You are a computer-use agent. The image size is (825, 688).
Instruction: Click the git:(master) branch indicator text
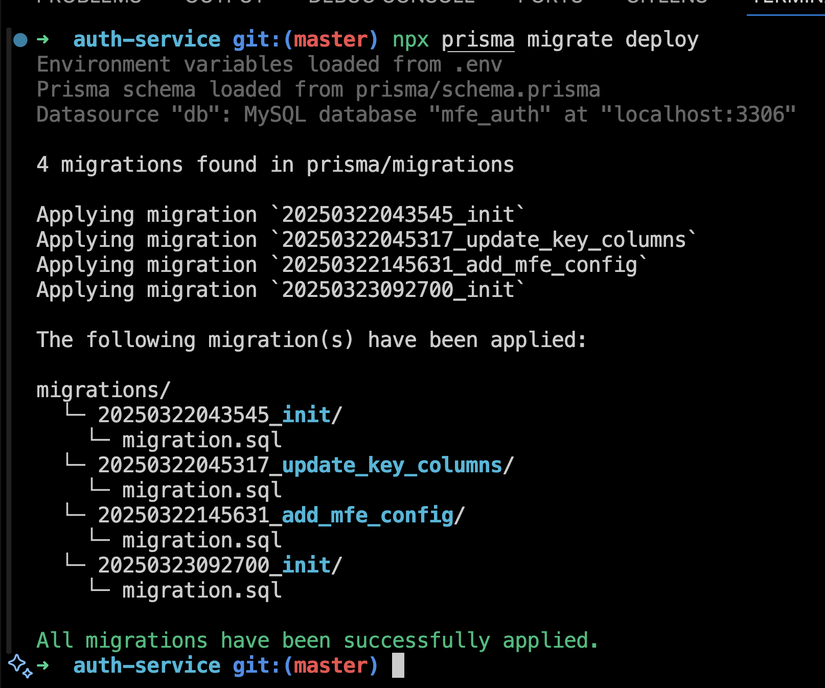303,39
